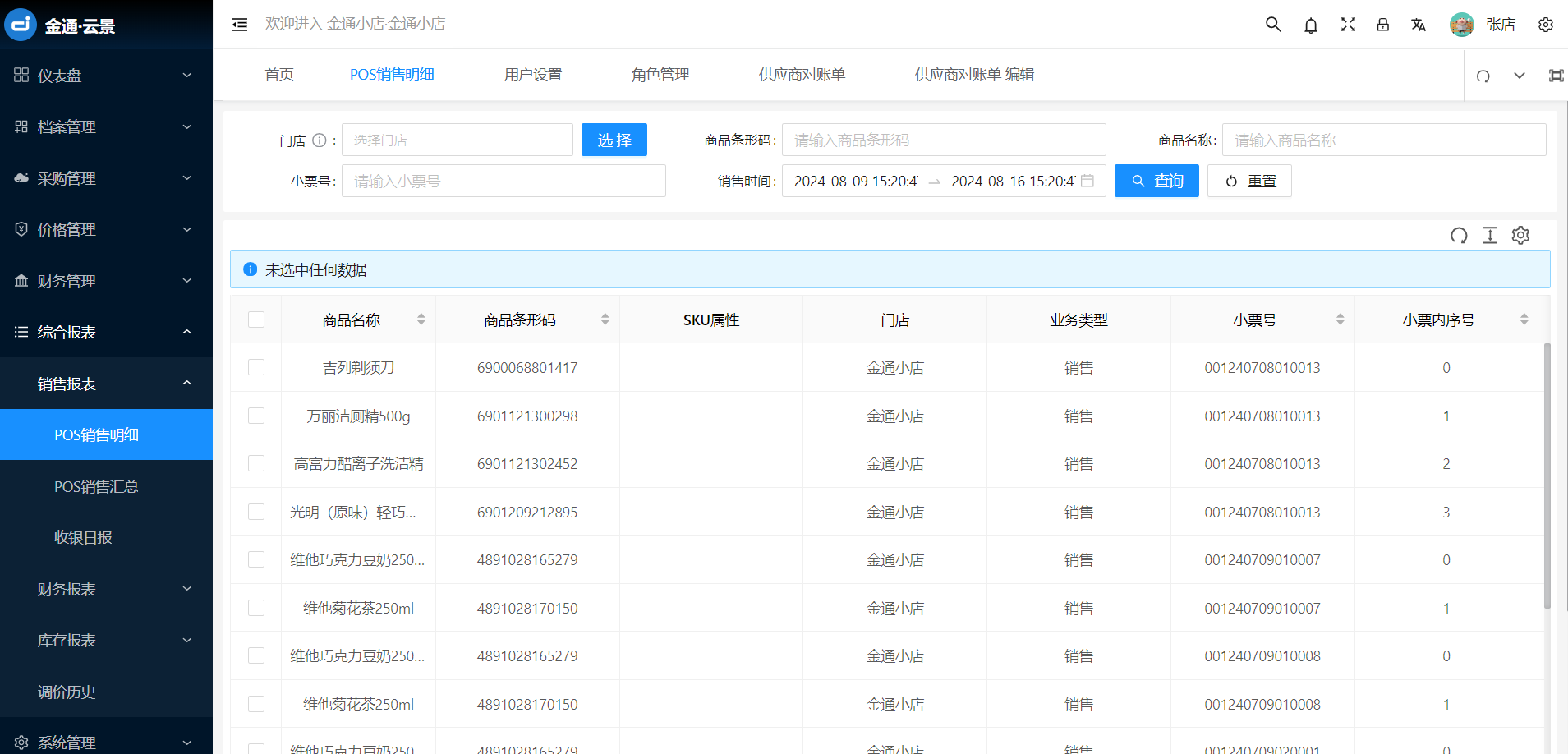Image resolution: width=1568 pixels, height=754 pixels.
Task: Focus the 商品条形码 input field
Action: click(944, 140)
